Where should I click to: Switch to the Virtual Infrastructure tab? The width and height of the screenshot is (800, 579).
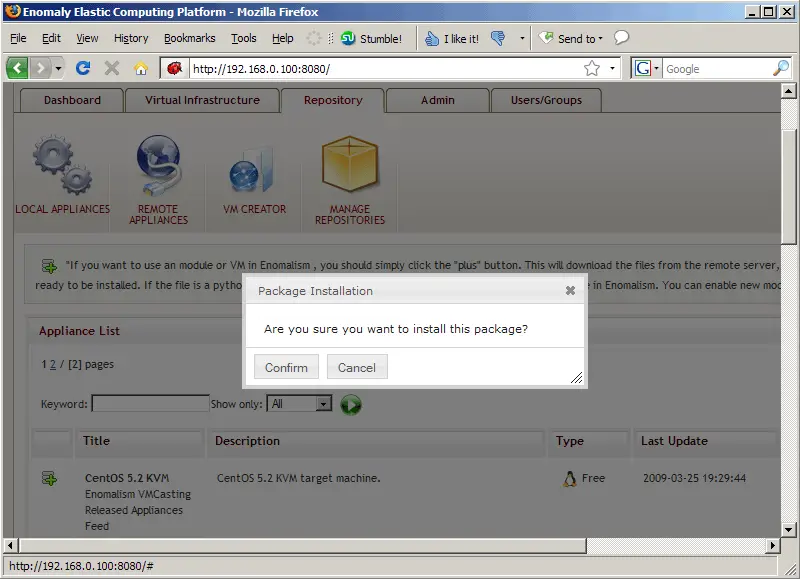pos(202,100)
